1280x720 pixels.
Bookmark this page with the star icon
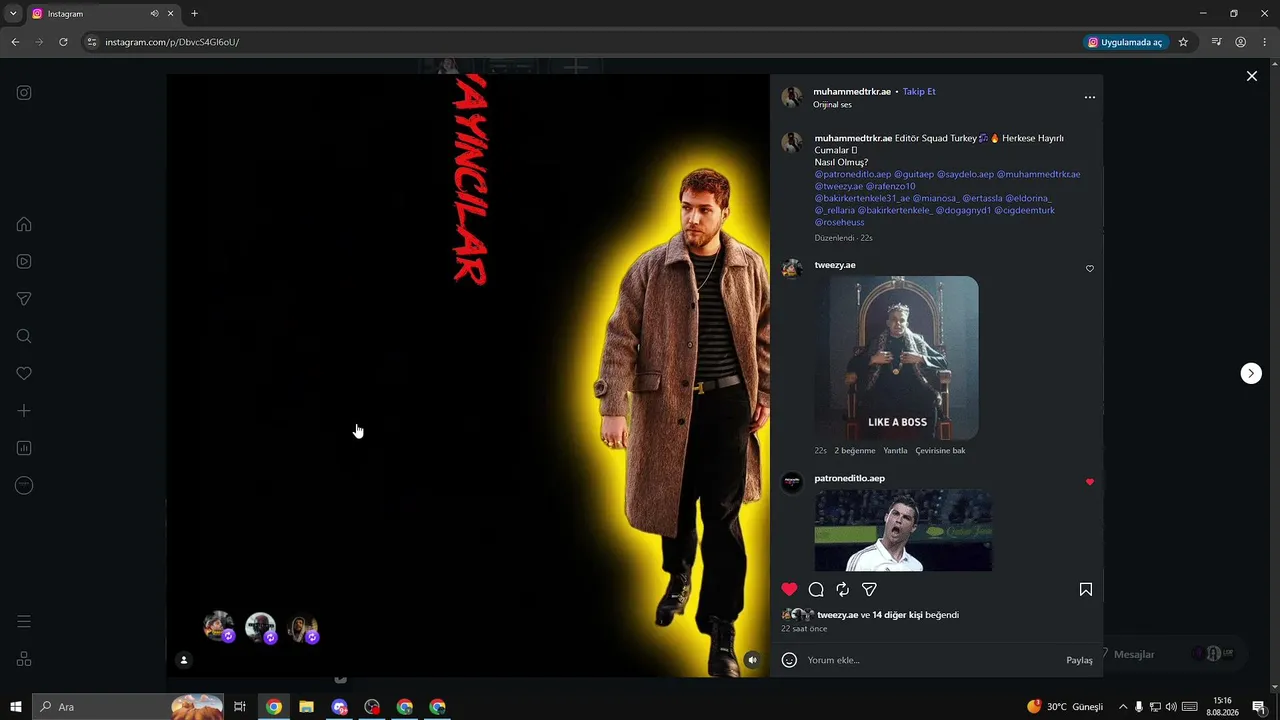[x=1183, y=42]
